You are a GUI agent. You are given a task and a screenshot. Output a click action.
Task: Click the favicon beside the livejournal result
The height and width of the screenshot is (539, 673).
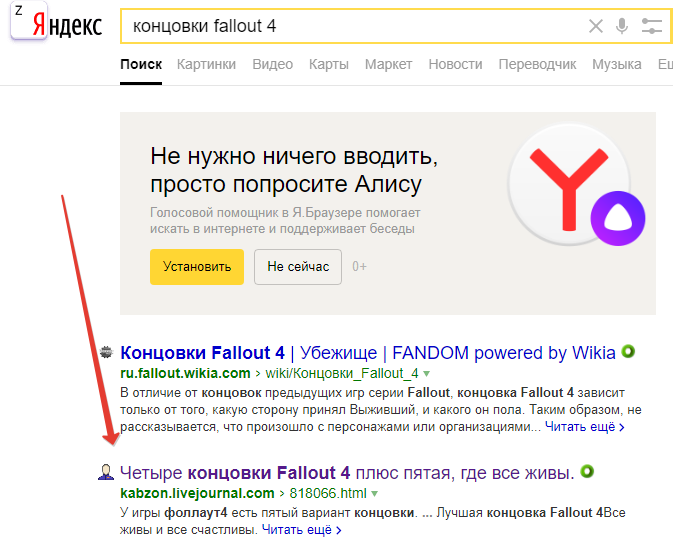pyautogui.click(x=106, y=472)
